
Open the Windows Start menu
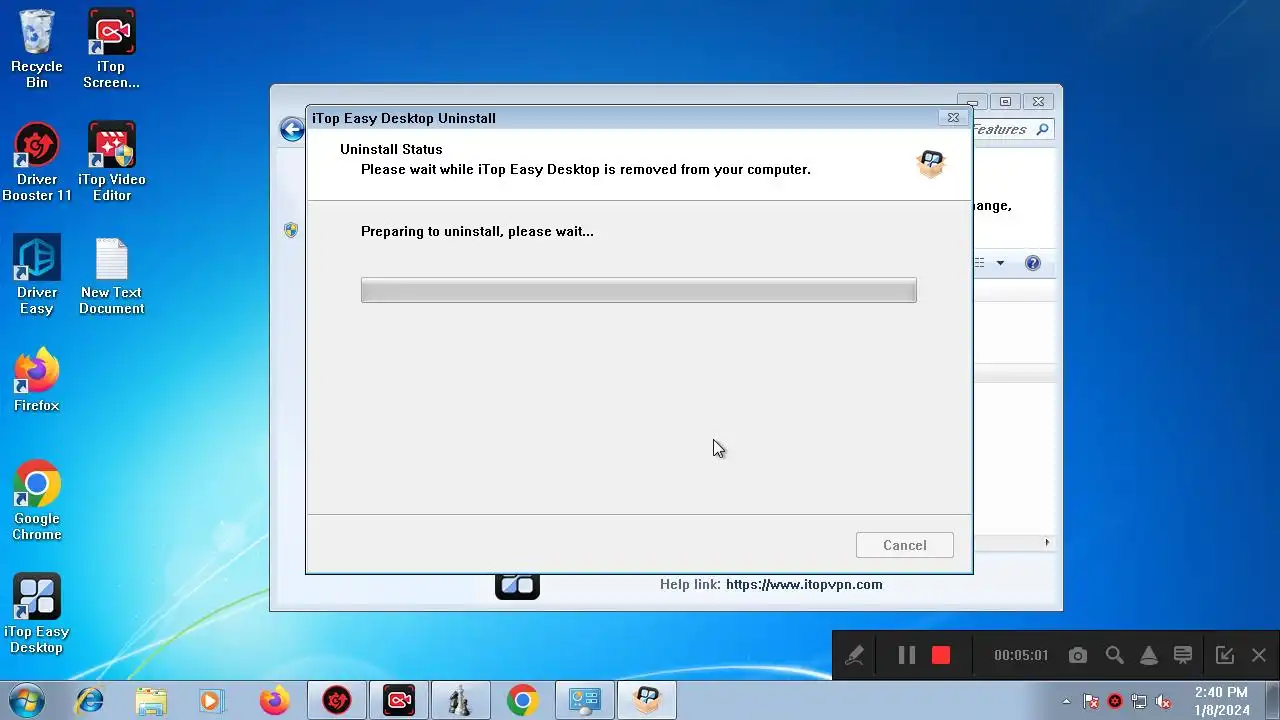tap(26, 700)
